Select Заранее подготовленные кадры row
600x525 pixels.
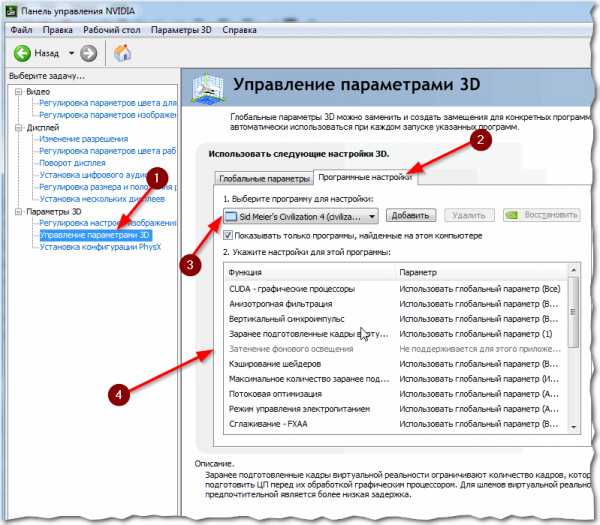click(x=396, y=334)
